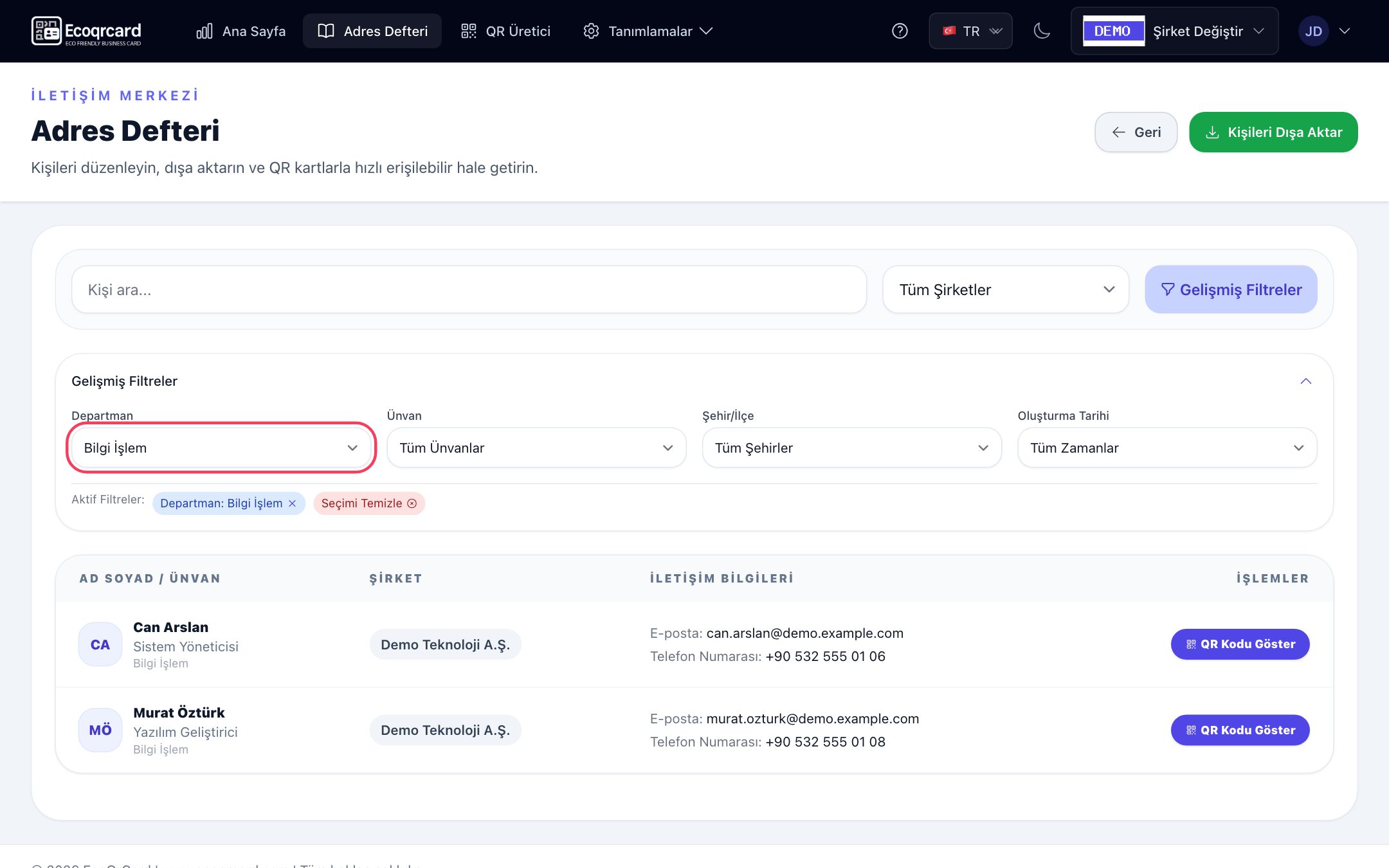Screen dimensions: 1389x868
Task: Click the JD user avatar
Action: pos(1313,31)
